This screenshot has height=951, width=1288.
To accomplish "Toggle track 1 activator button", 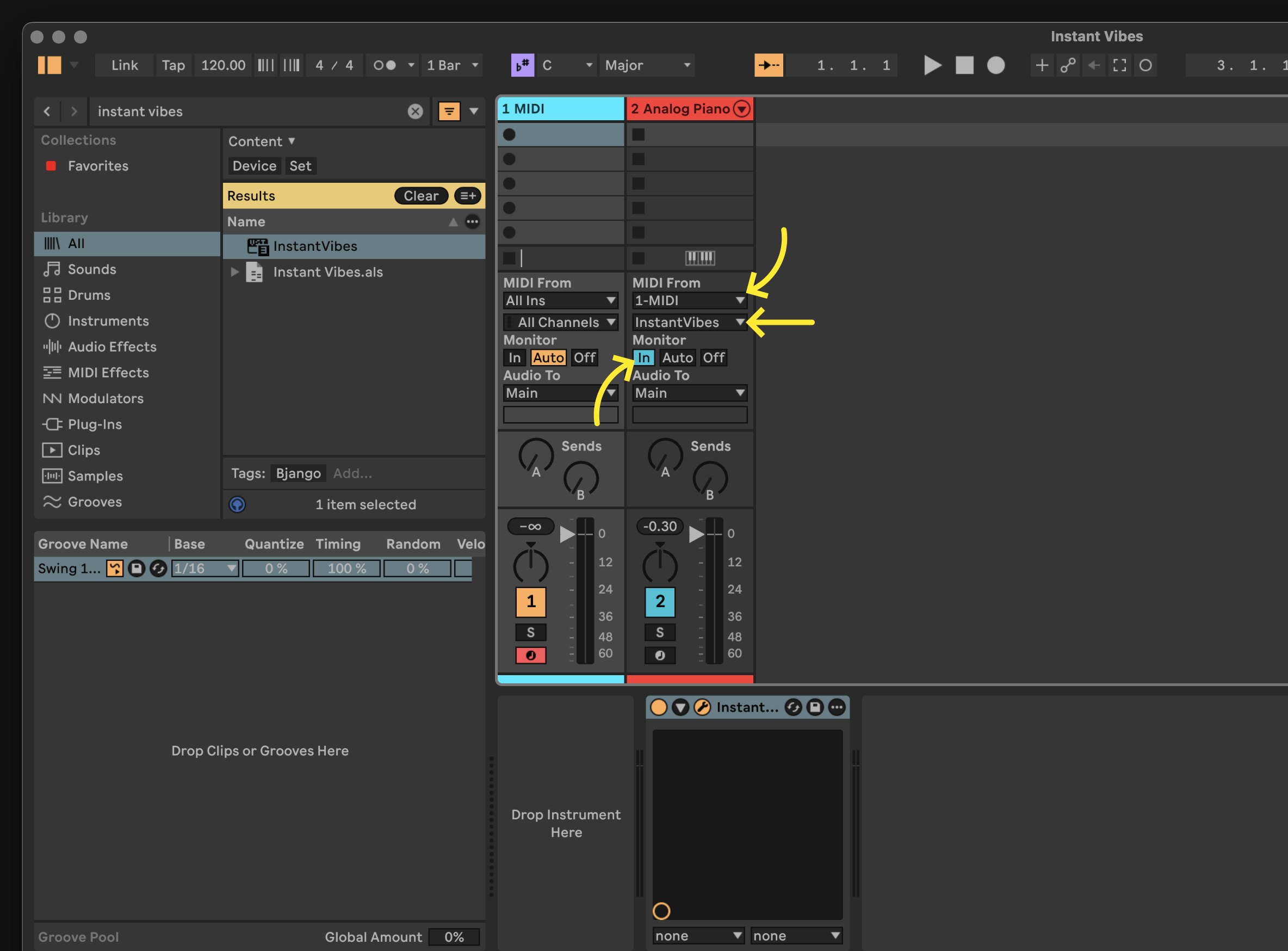I will [531, 602].
